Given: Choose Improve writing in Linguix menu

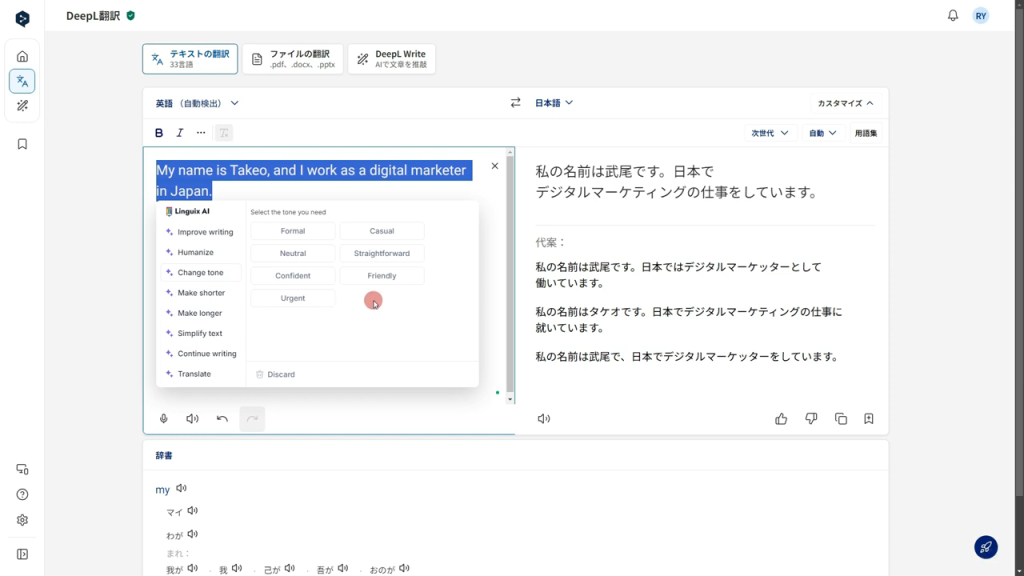Looking at the screenshot, I should 199,232.
